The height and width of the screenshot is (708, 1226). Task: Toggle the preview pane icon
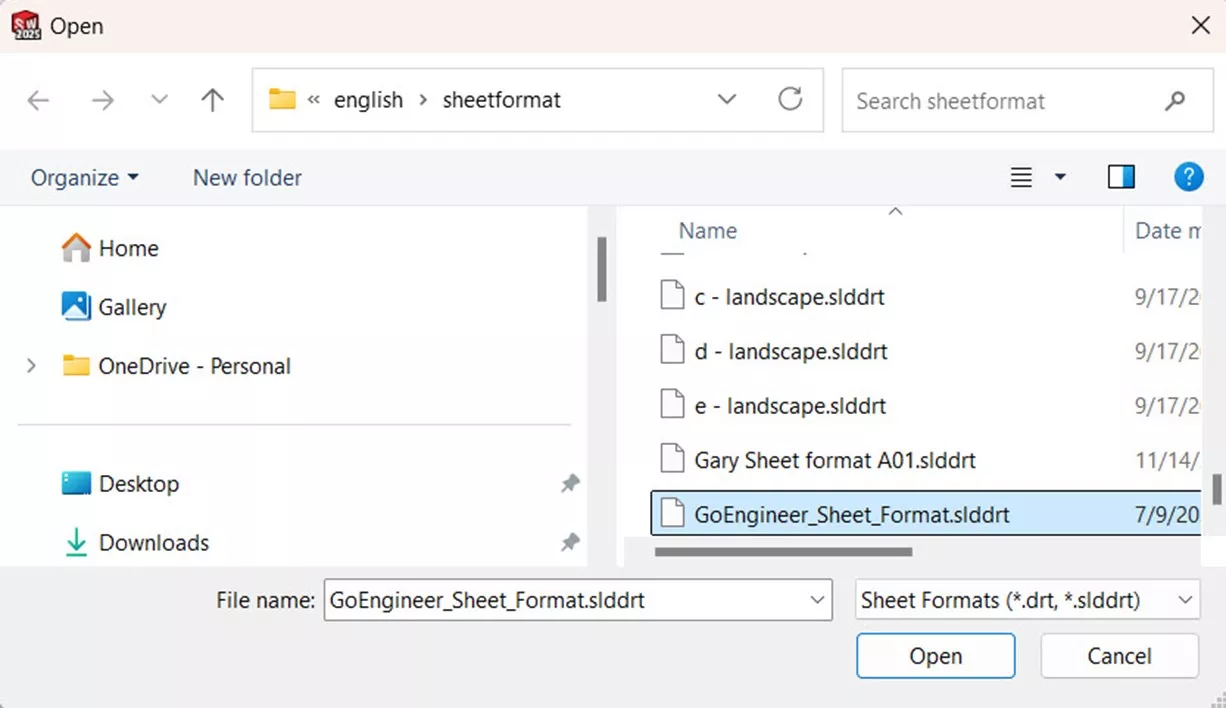[x=1121, y=176]
